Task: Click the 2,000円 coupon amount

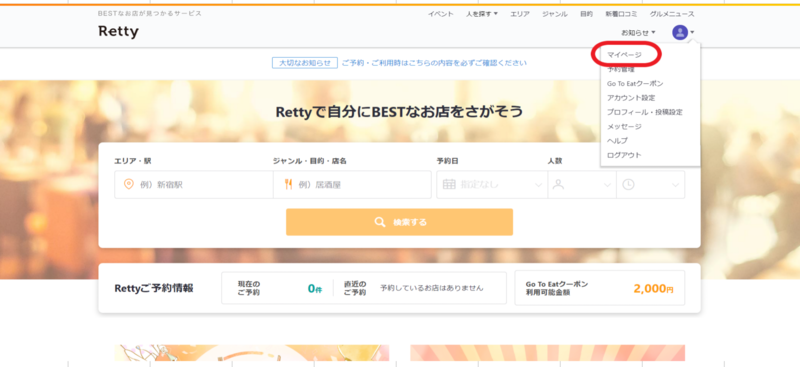Action: pyautogui.click(x=654, y=288)
